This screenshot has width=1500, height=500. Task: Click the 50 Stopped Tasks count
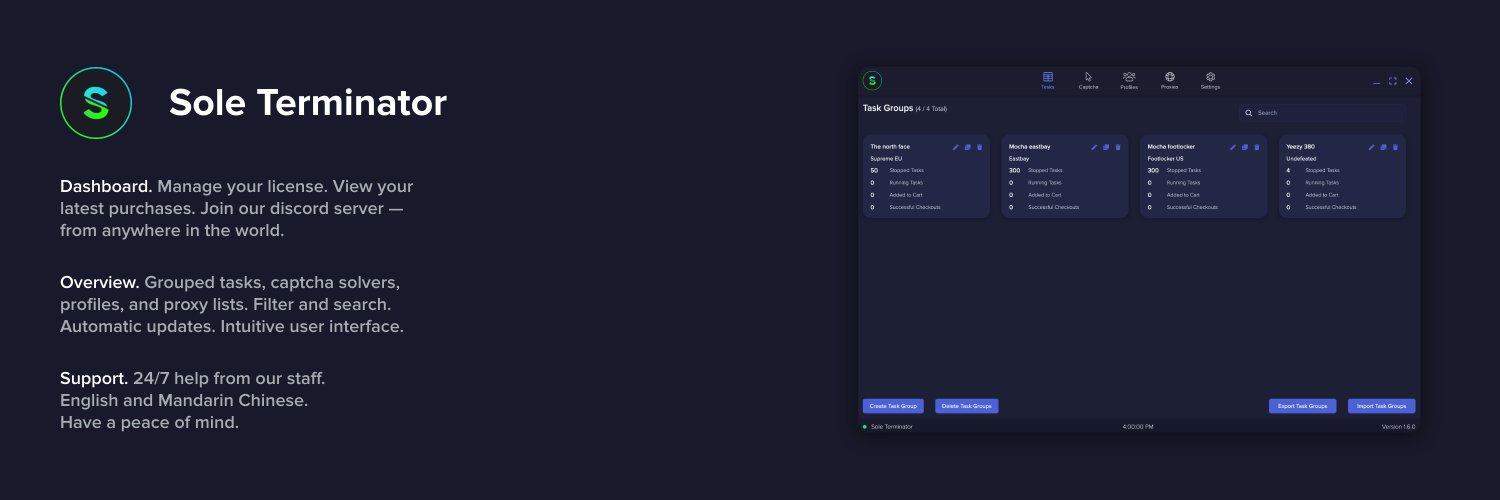click(874, 170)
